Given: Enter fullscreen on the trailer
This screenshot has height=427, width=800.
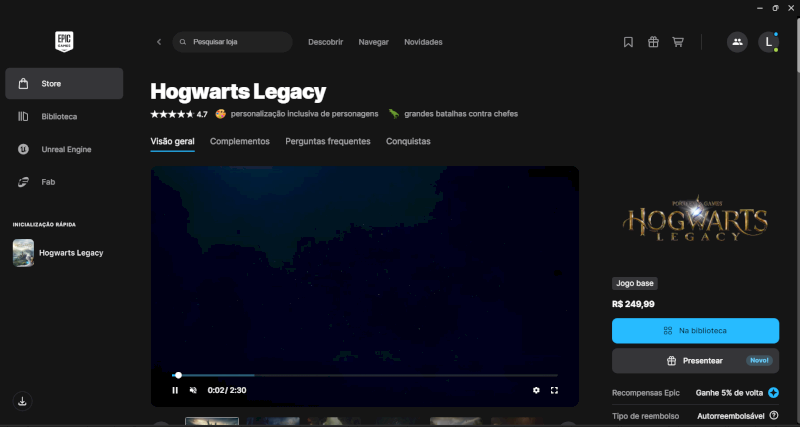Looking at the screenshot, I should coord(554,390).
